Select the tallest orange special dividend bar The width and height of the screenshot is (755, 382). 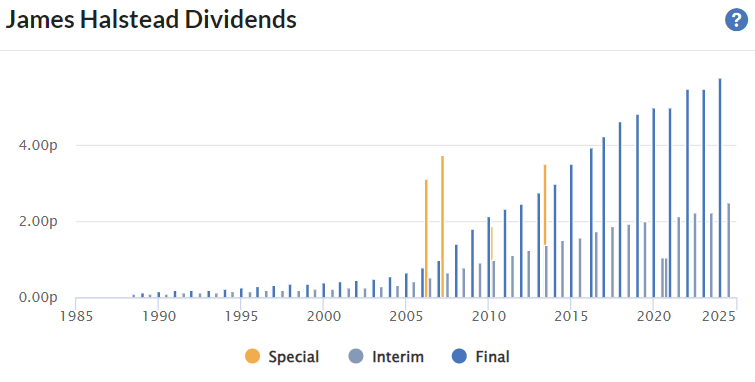coord(443,226)
